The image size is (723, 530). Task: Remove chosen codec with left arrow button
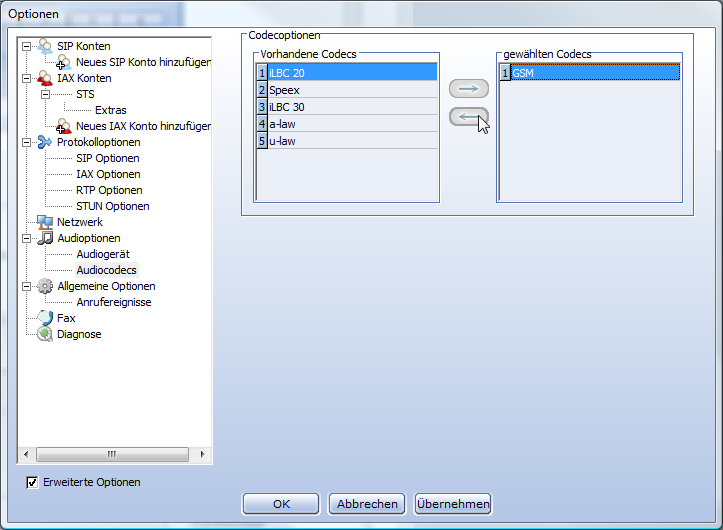468,117
